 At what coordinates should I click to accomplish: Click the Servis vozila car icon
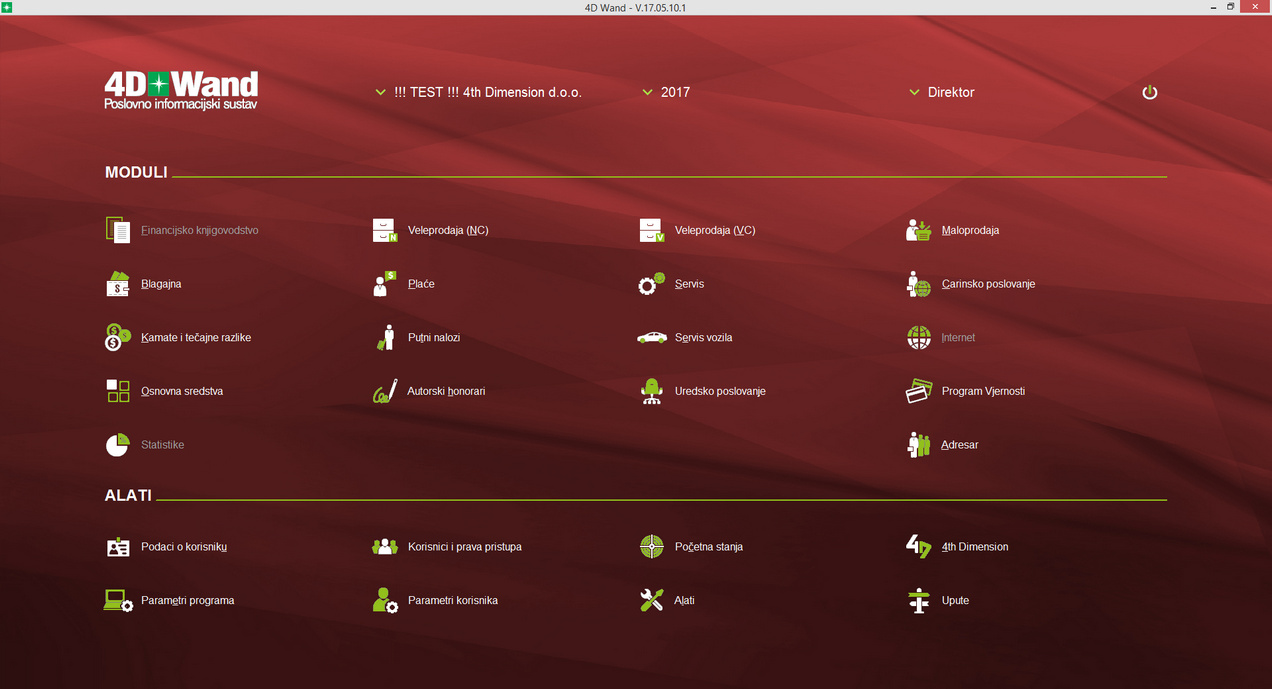tap(652, 338)
